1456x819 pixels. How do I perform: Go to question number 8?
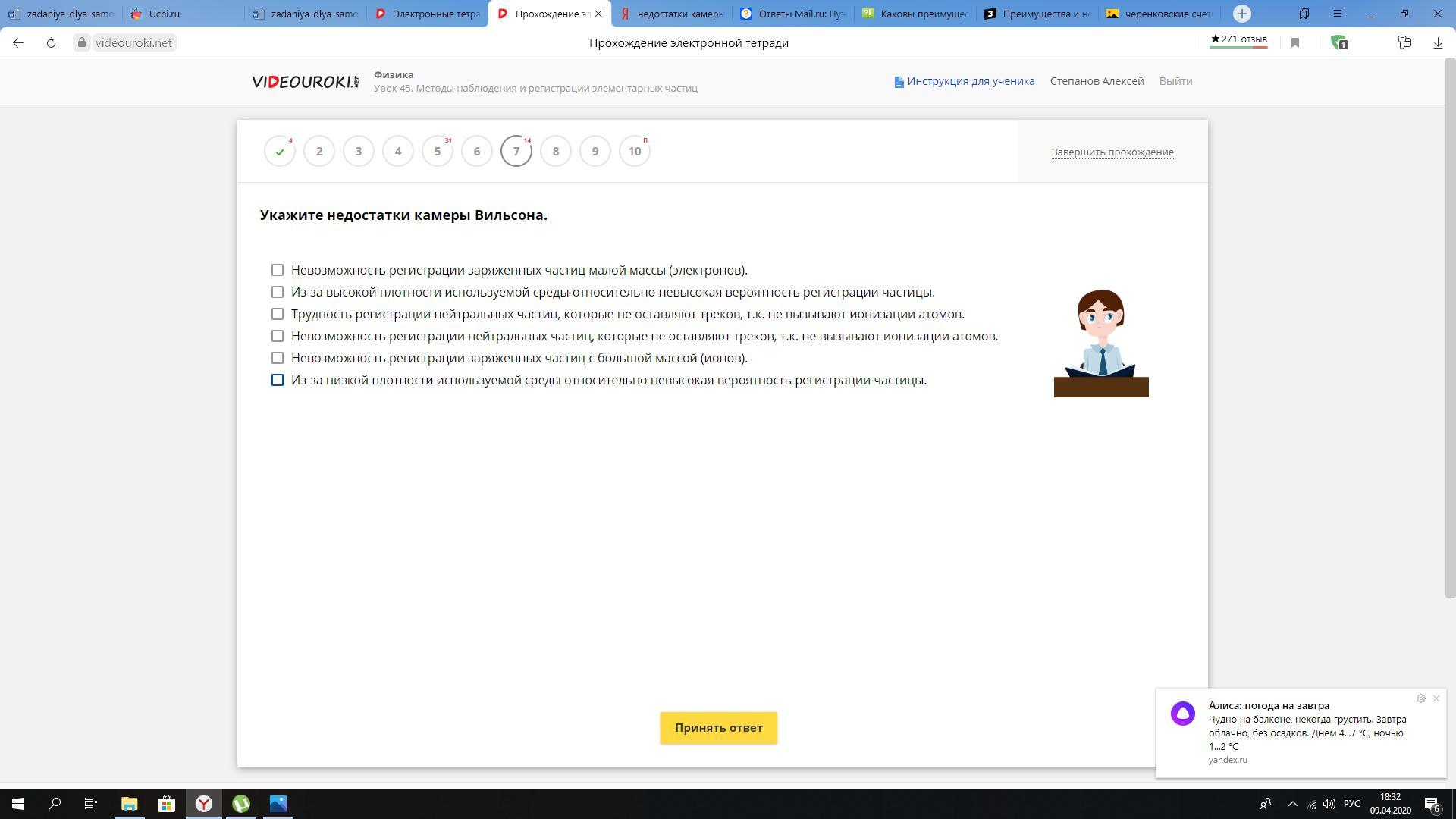(556, 152)
